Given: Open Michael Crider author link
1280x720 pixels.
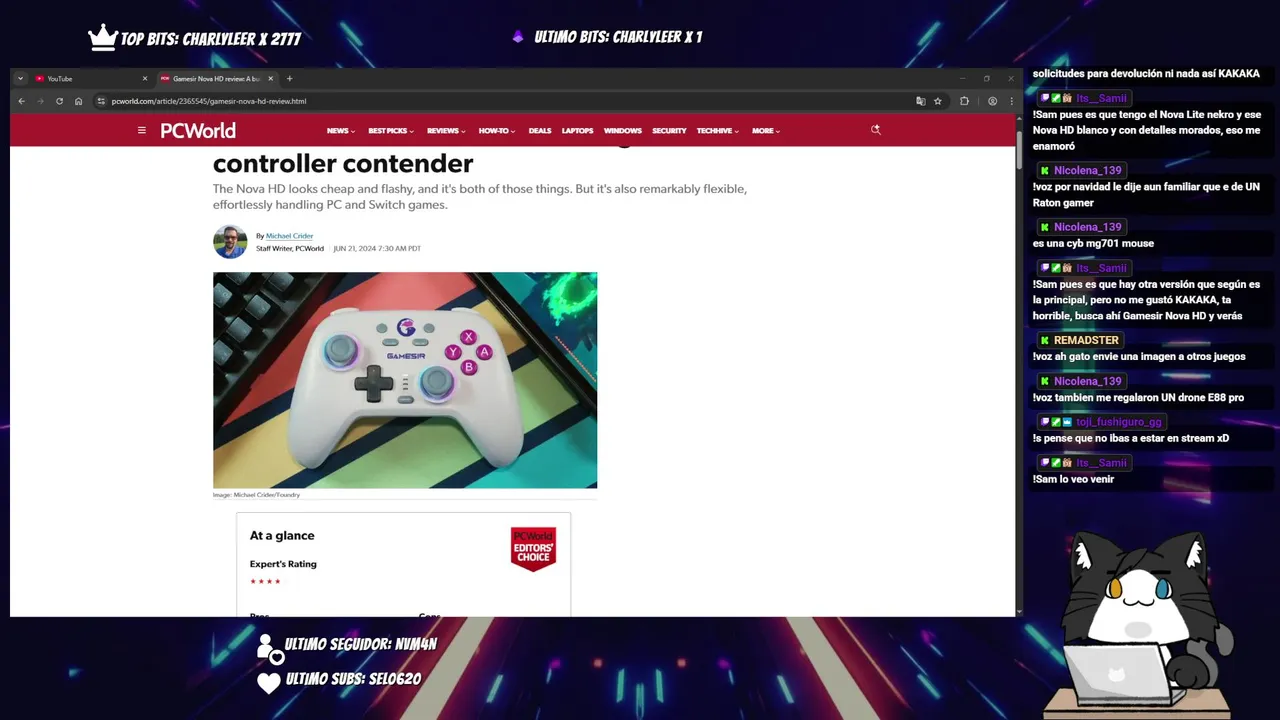Looking at the screenshot, I should click(289, 236).
